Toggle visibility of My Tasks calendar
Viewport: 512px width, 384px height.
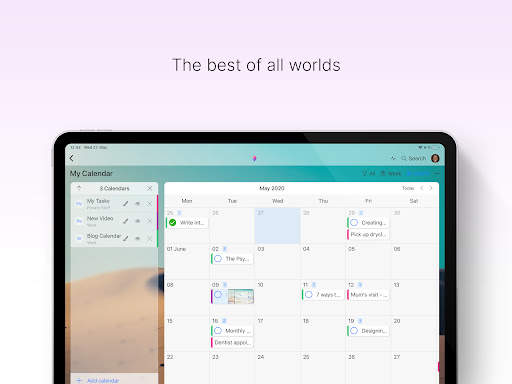coord(137,203)
